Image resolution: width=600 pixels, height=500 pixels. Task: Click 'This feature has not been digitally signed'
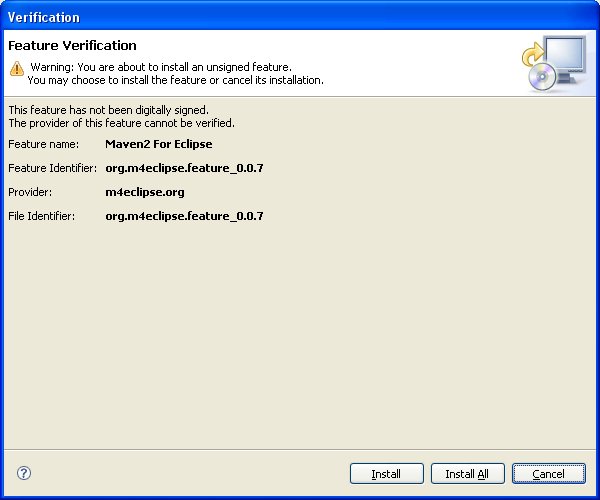tap(108, 110)
